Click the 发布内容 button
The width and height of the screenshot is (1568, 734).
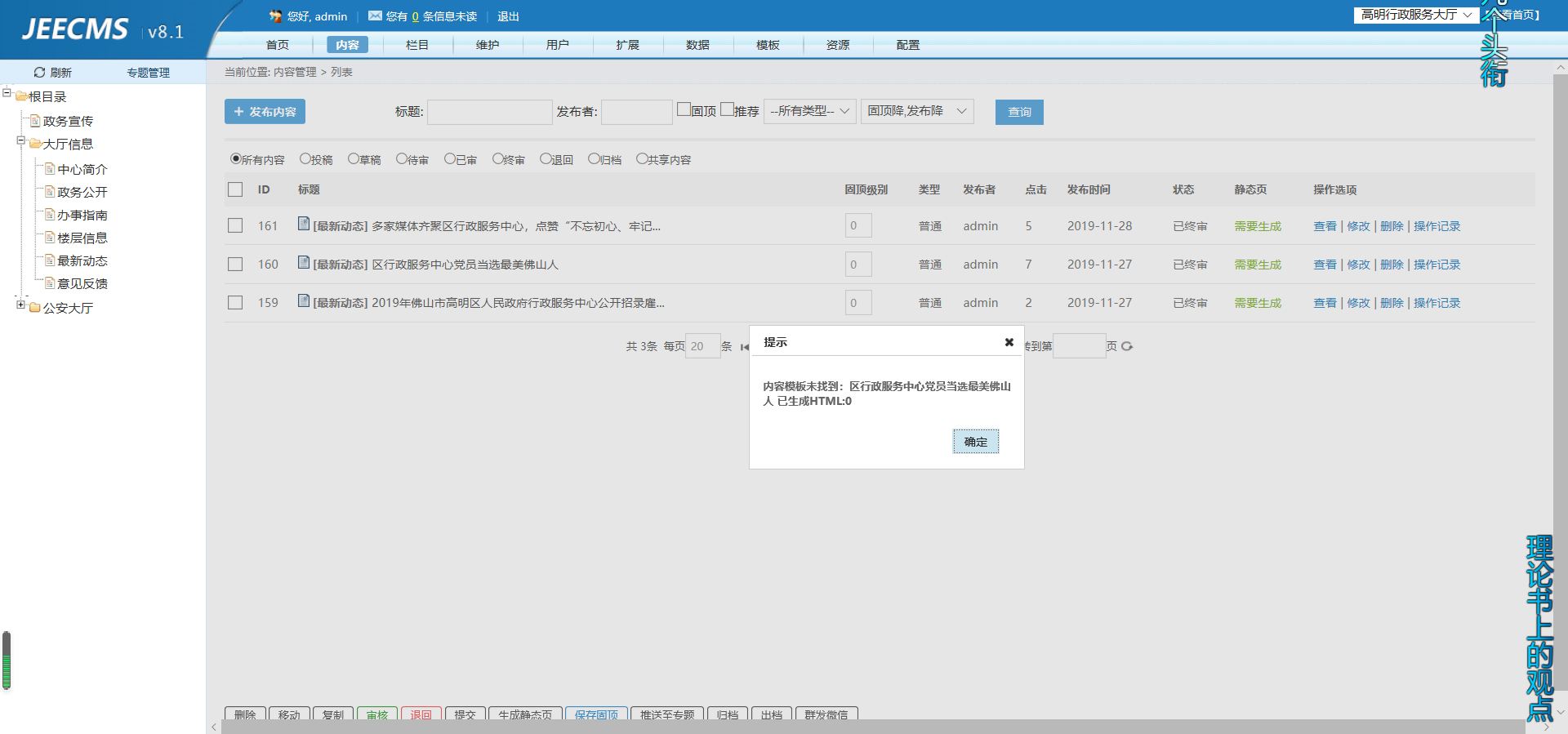coord(265,112)
